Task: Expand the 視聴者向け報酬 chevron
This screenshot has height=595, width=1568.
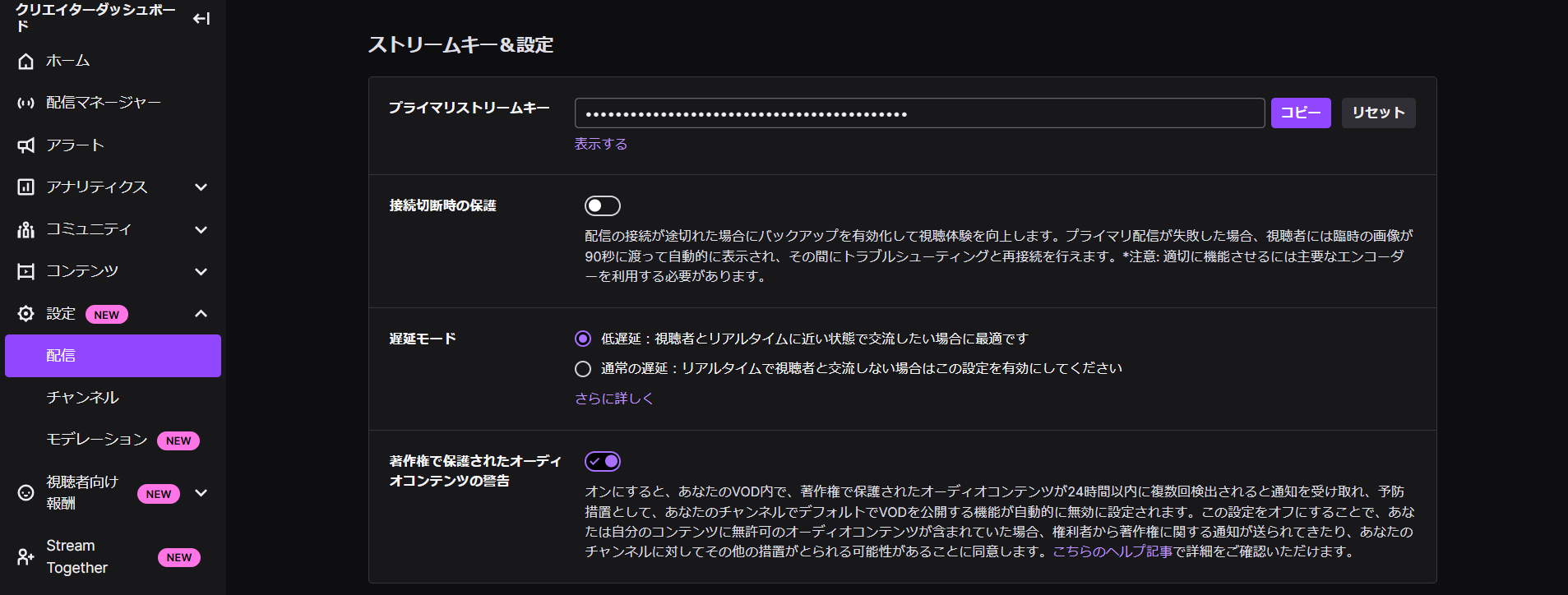Action: click(x=201, y=492)
